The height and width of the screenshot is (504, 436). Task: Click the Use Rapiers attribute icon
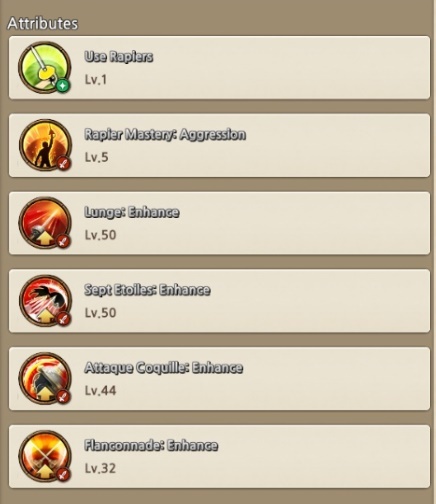pyautogui.click(x=45, y=67)
